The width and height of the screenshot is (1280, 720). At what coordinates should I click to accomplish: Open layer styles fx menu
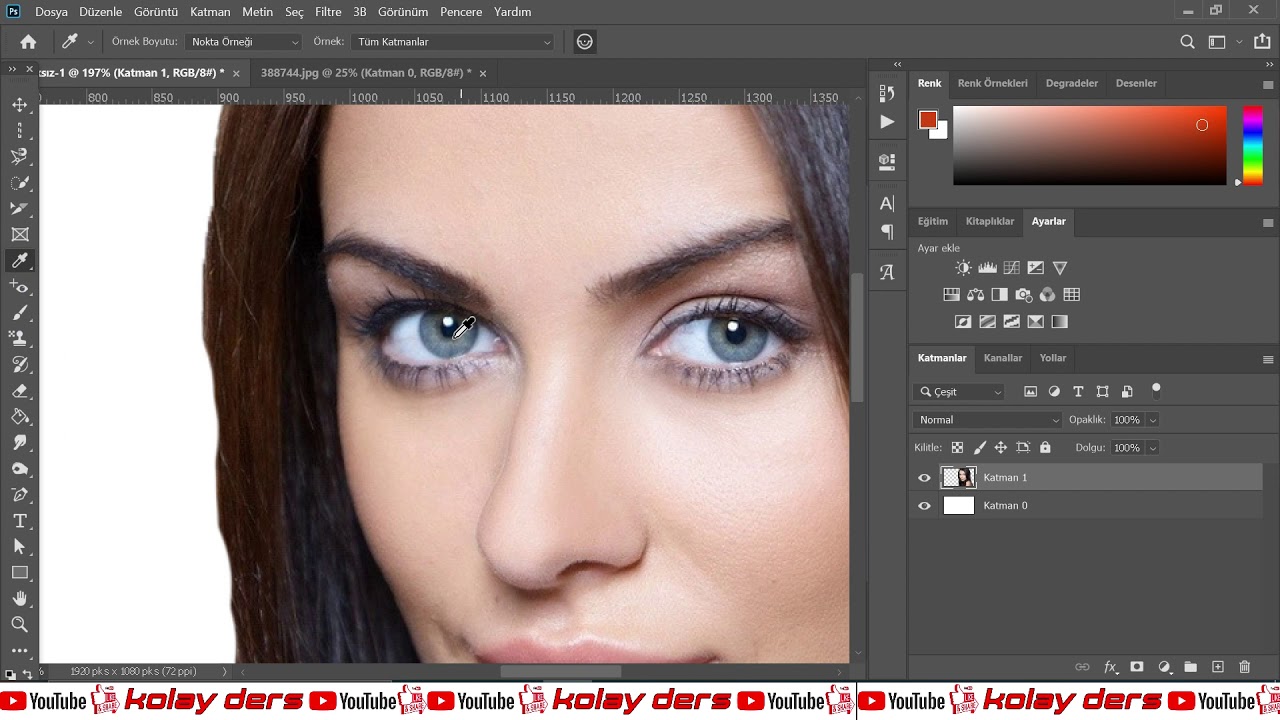1109,667
